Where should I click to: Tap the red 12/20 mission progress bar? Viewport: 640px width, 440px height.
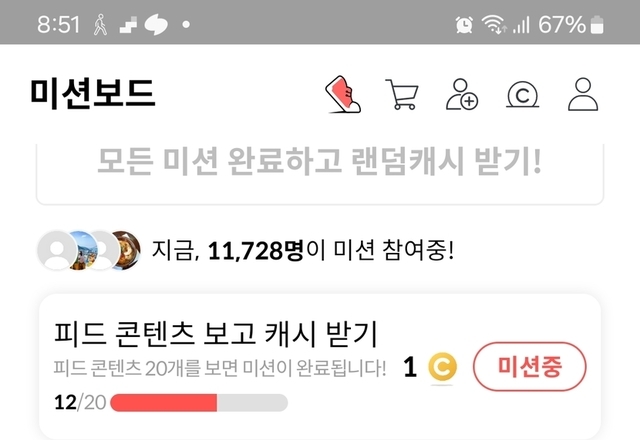(x=199, y=403)
